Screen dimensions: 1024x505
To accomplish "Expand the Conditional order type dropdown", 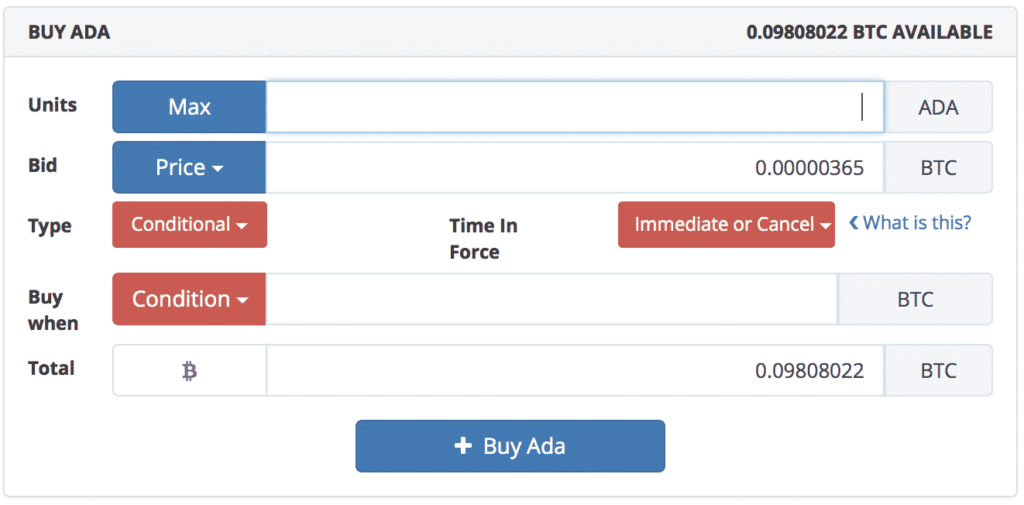I will (189, 225).
